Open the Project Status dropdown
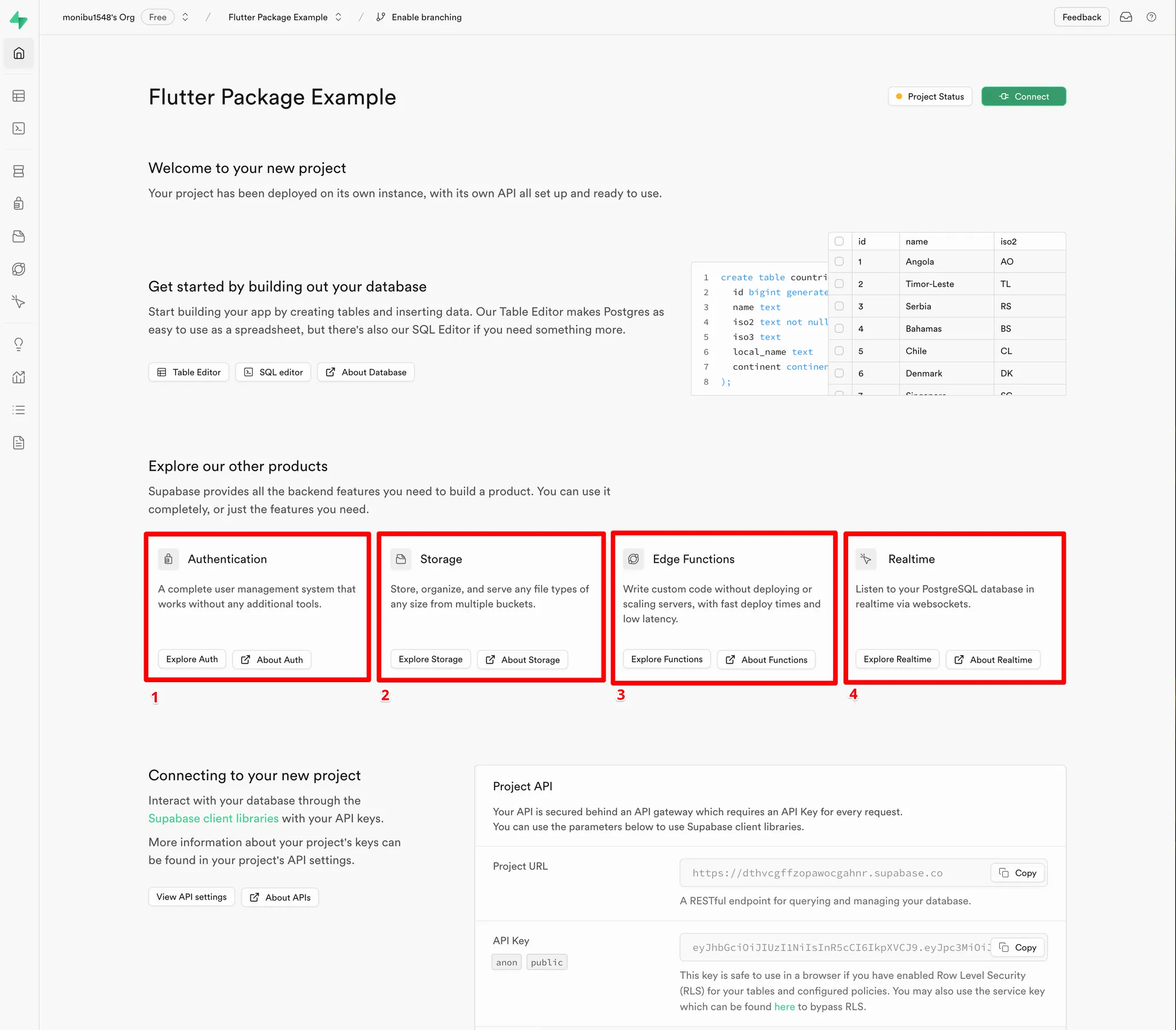Screen dimensions: 1176x1030 (930, 96)
